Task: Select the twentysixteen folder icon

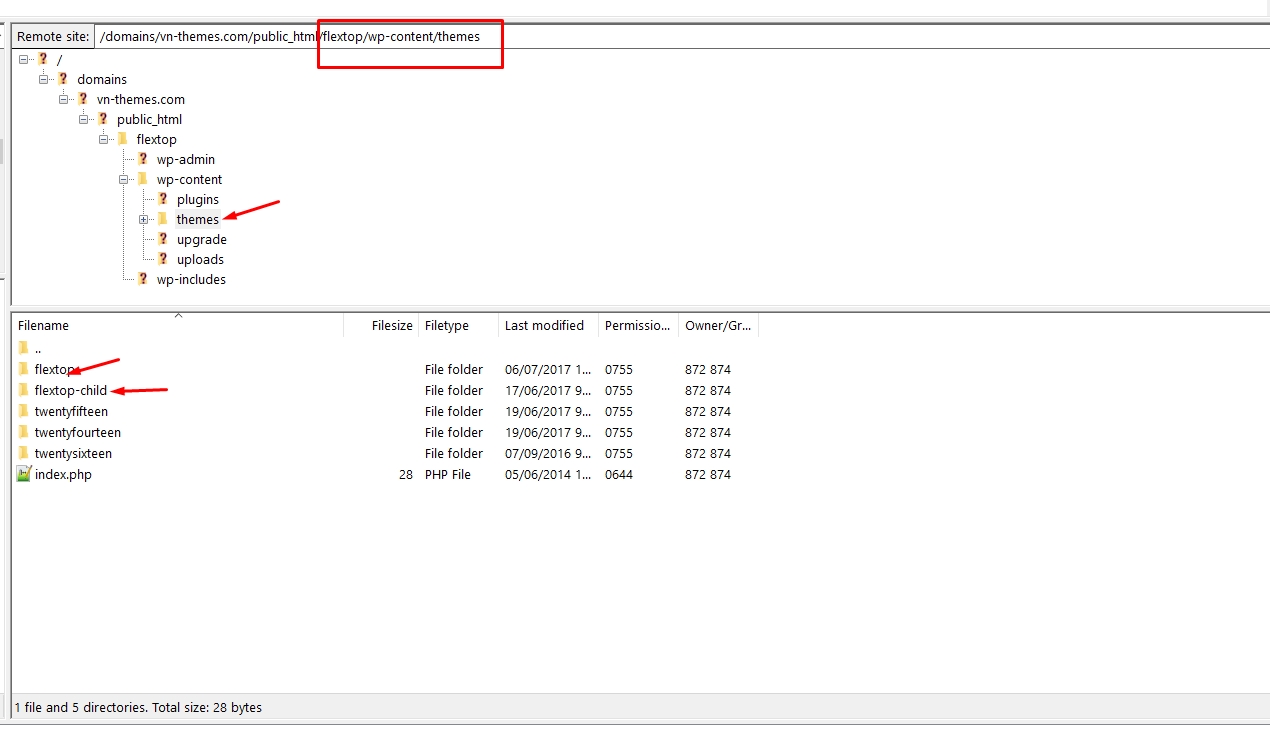Action: [x=24, y=453]
